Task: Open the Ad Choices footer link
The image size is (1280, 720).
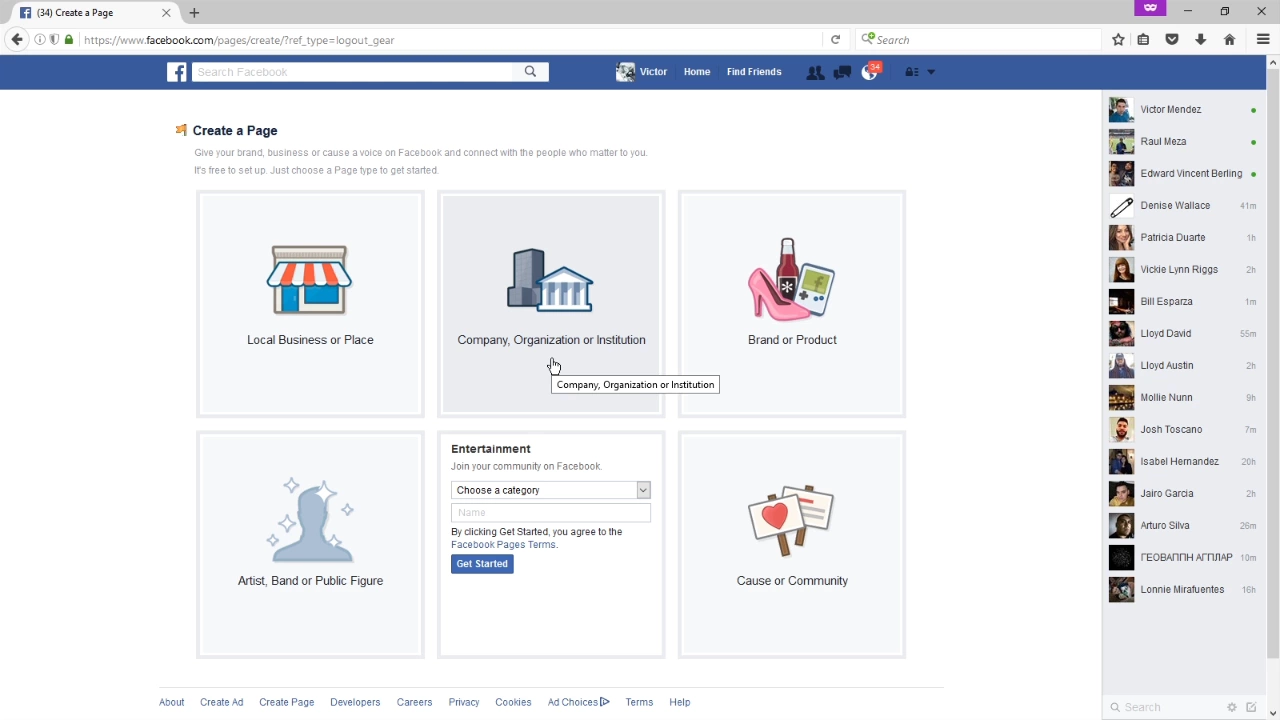Action: (578, 702)
